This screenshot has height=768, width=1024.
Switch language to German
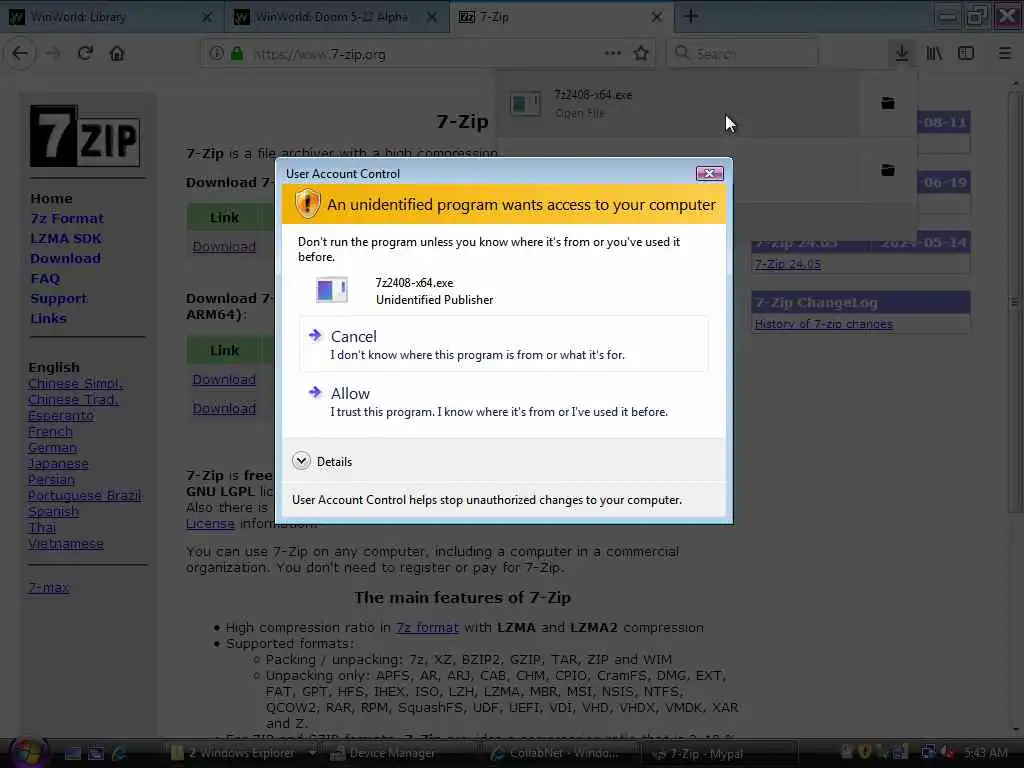52,448
